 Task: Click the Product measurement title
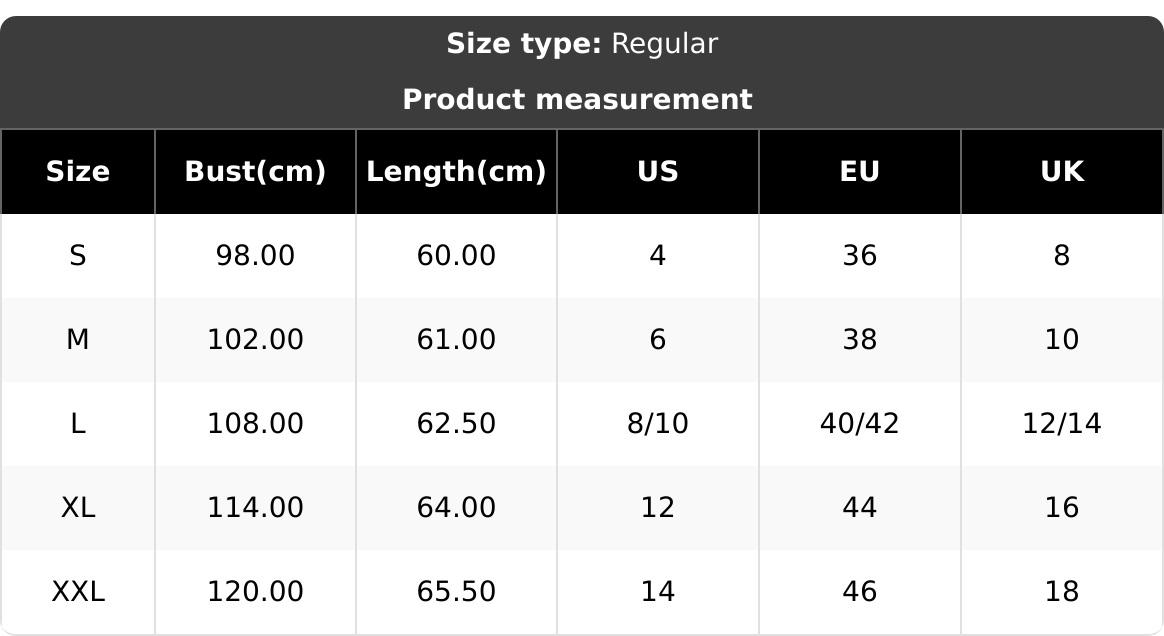[577, 100]
